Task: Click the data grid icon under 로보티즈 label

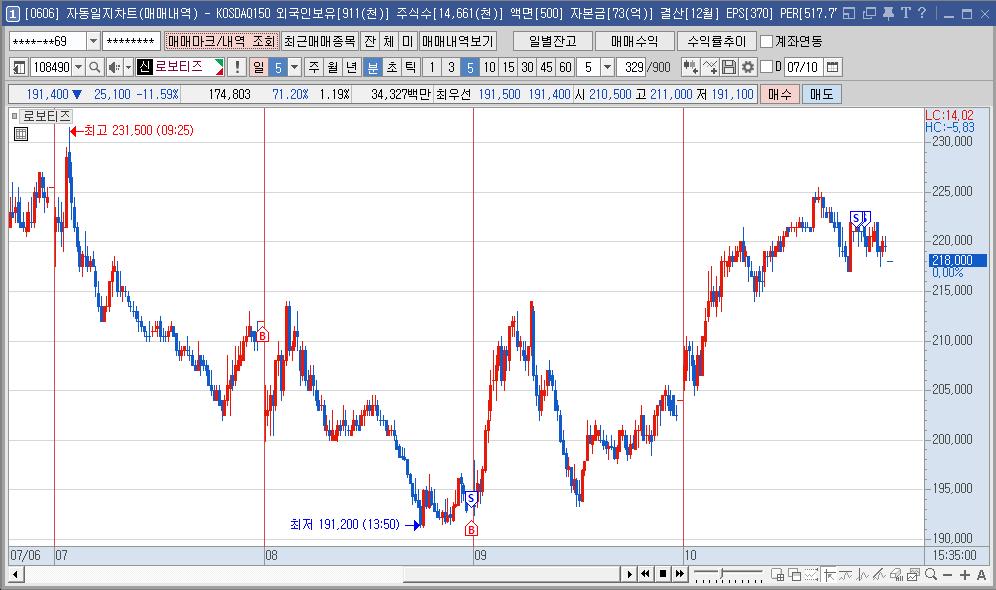Action: pos(21,134)
